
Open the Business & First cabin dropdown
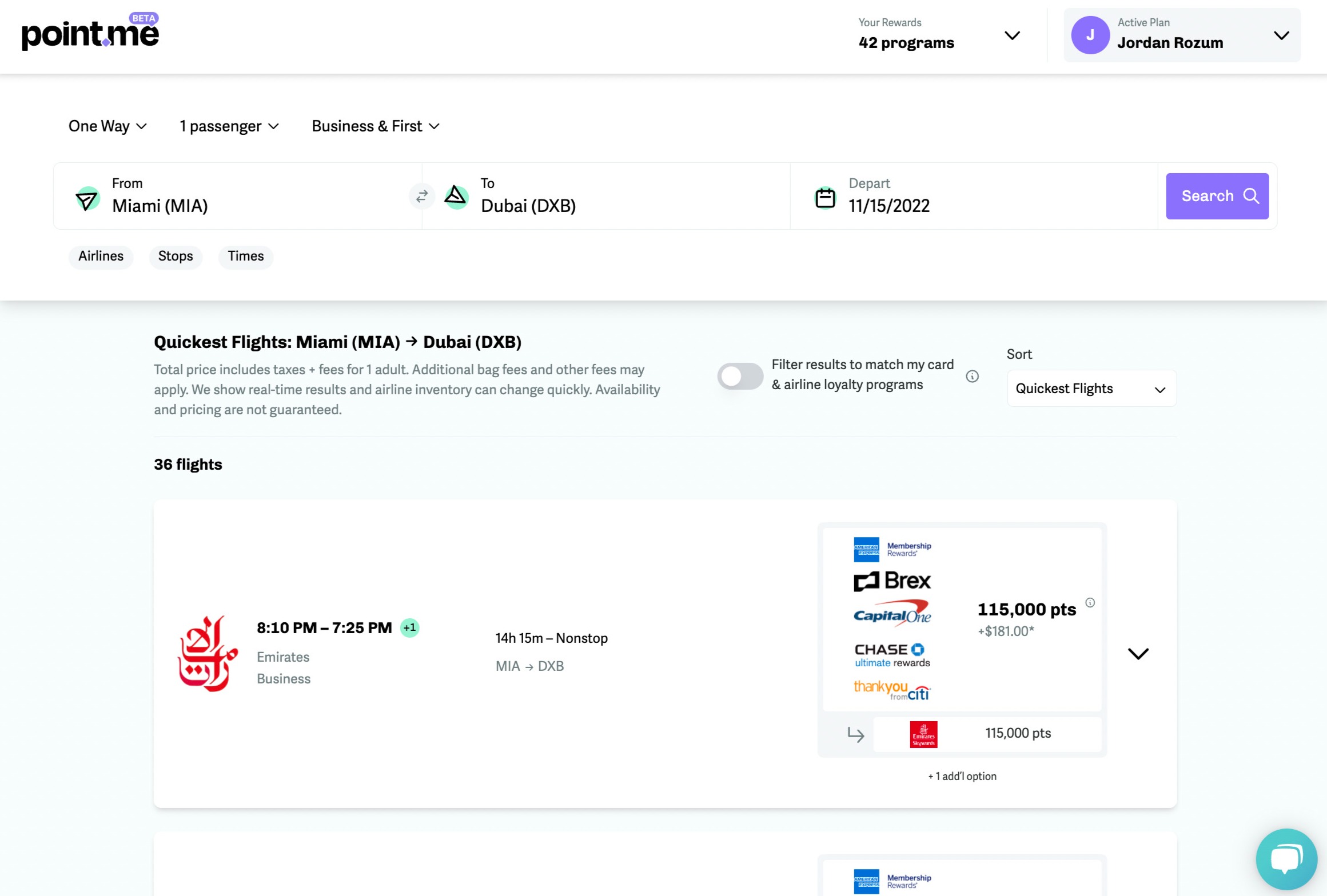[x=376, y=126]
